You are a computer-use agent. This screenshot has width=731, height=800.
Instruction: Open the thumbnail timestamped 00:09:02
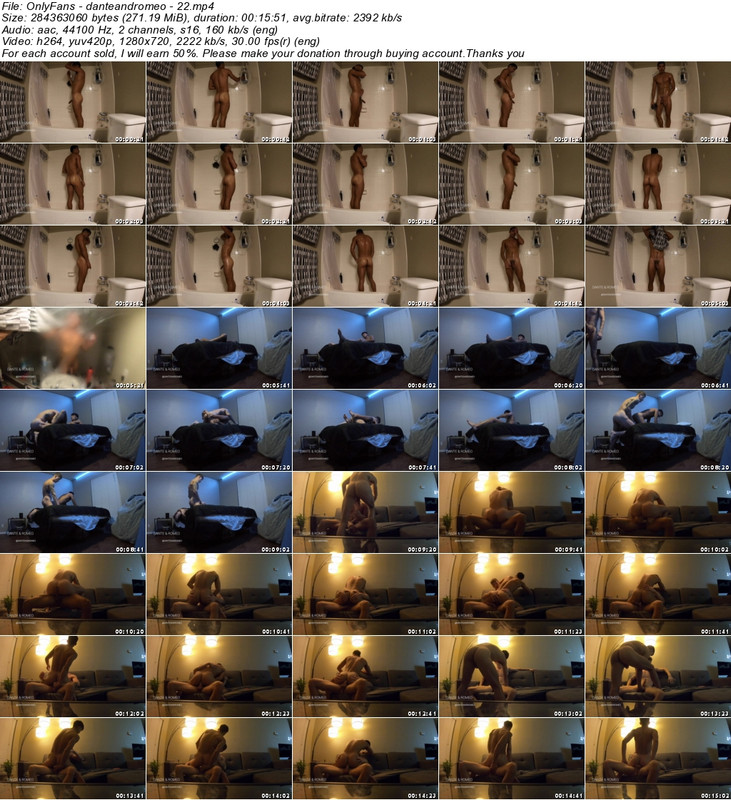(219, 511)
